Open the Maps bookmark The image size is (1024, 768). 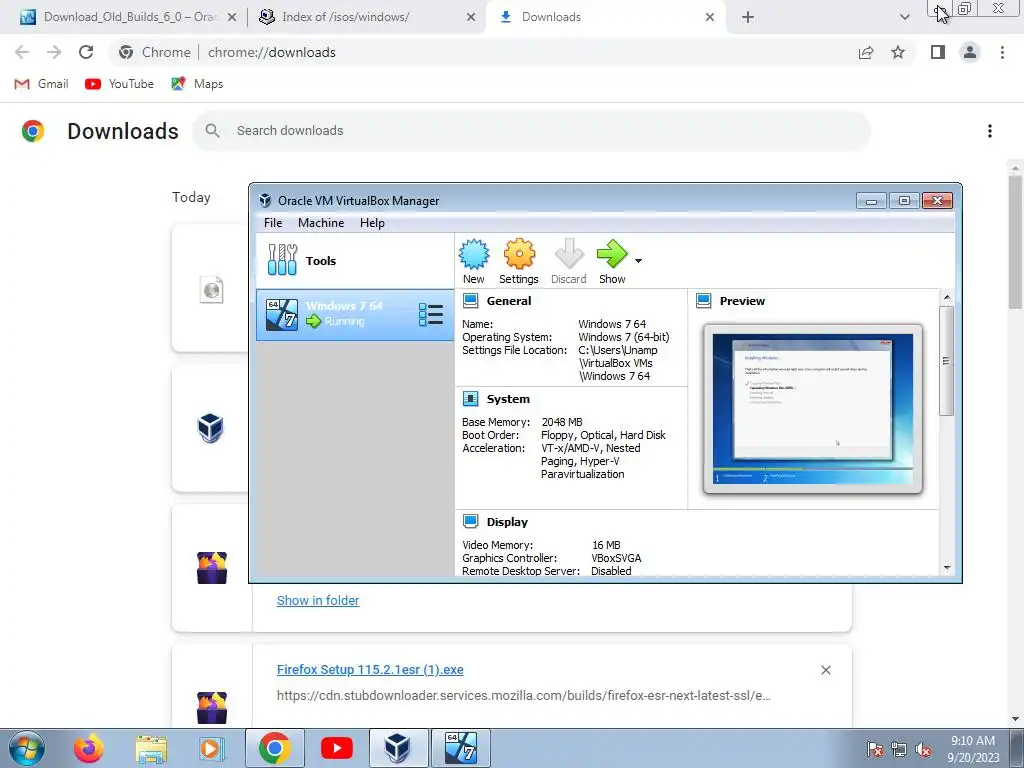point(197,84)
